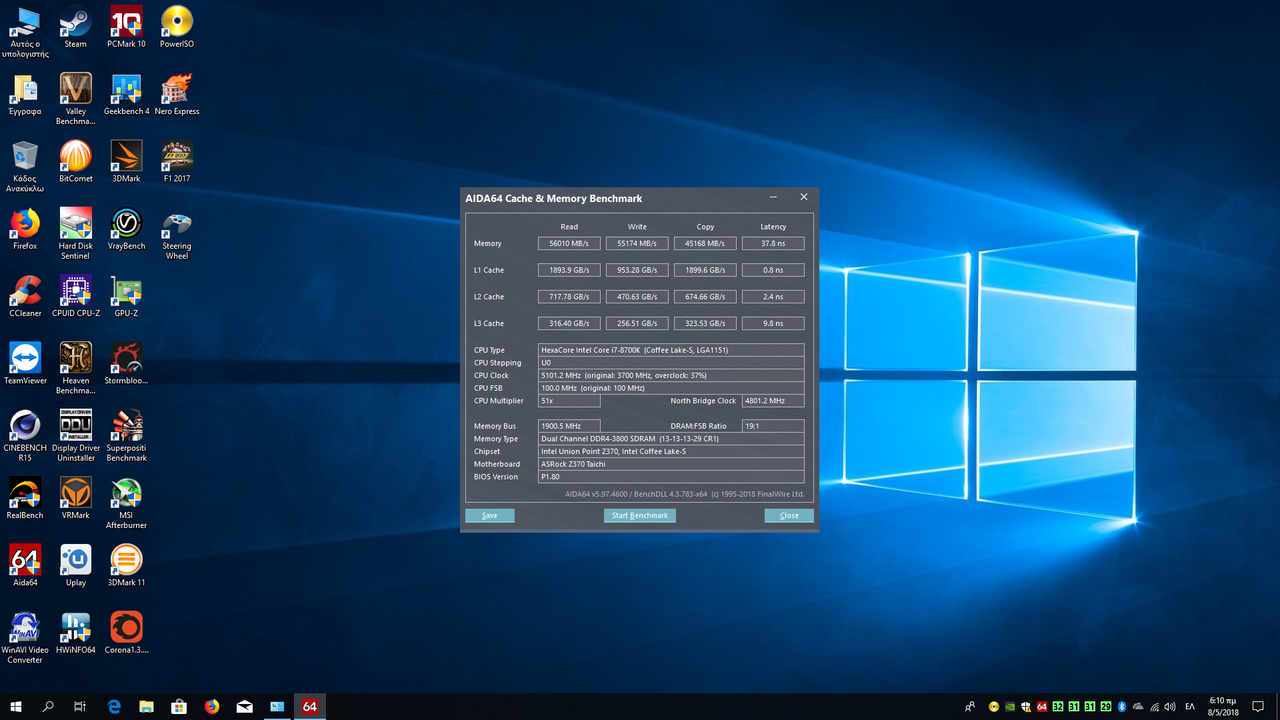
Task: Click L3 Cache Copy value 323.53 GB/s
Action: [x=705, y=323]
